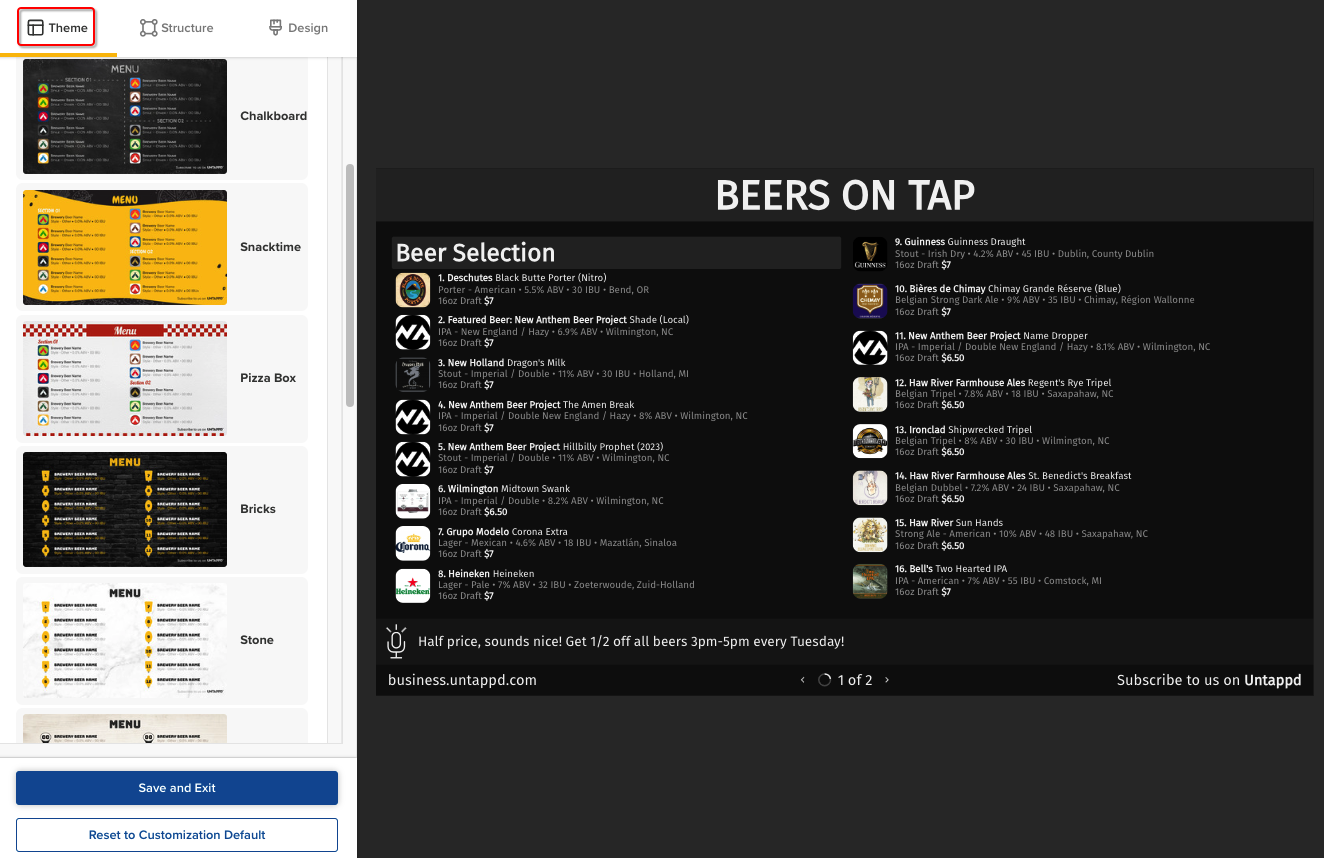Image resolution: width=1324 pixels, height=858 pixels.
Task: Click Reset to Customization Default button
Action: (177, 835)
